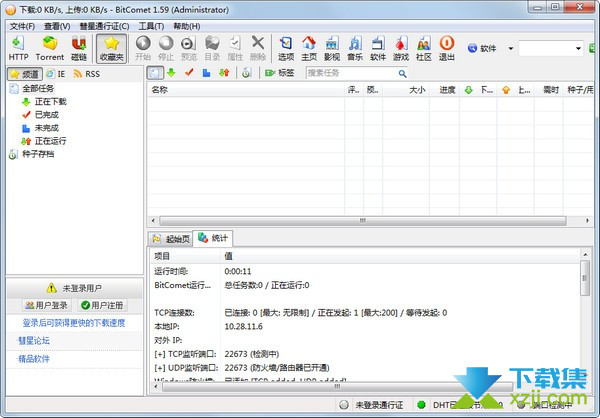Open the 彗星论坛 link
This screenshot has height=418, width=600.
[x=34, y=340]
